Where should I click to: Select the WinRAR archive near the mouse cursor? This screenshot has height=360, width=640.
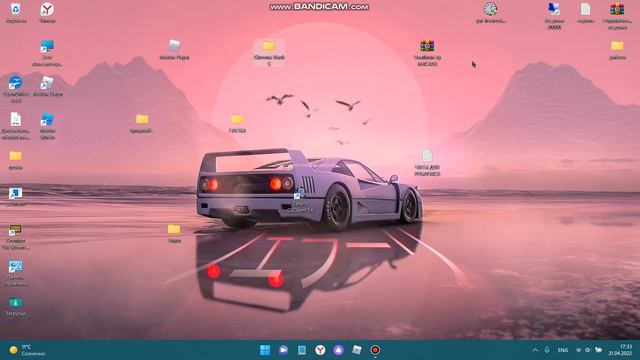[427, 53]
